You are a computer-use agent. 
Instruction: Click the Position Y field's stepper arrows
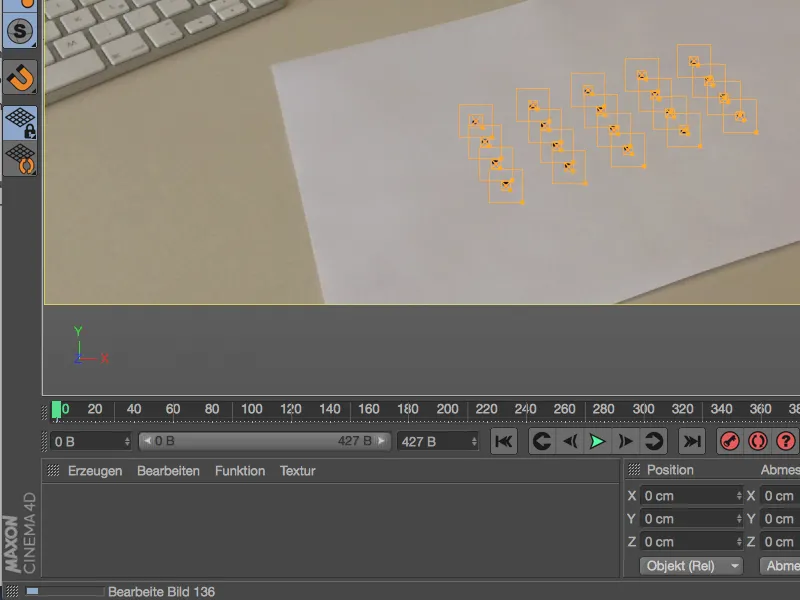tap(738, 519)
